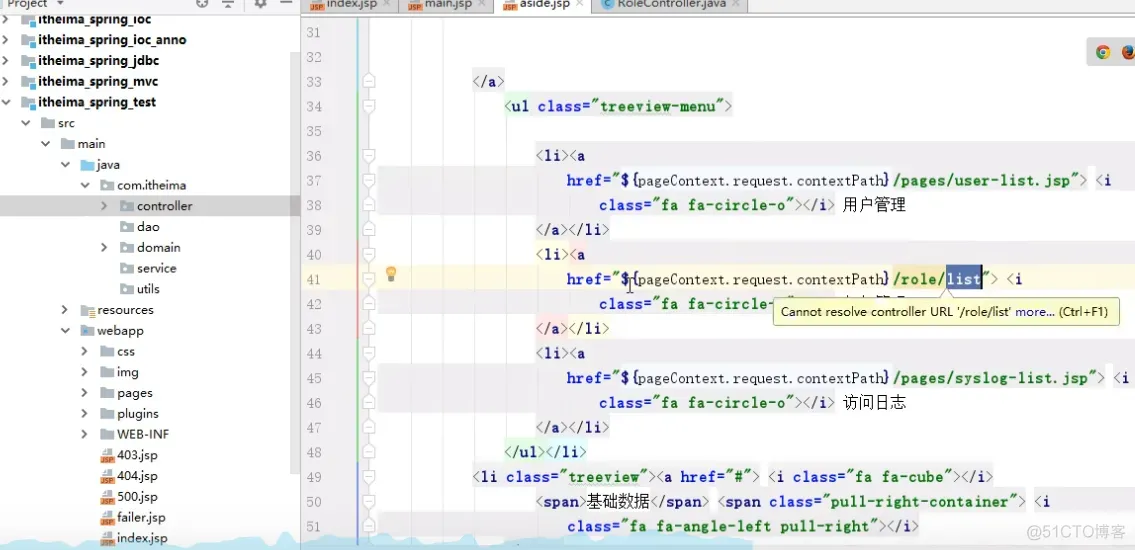Image resolution: width=1135 pixels, height=550 pixels.
Task: Click line number 50 in the gutter
Action: 314,502
